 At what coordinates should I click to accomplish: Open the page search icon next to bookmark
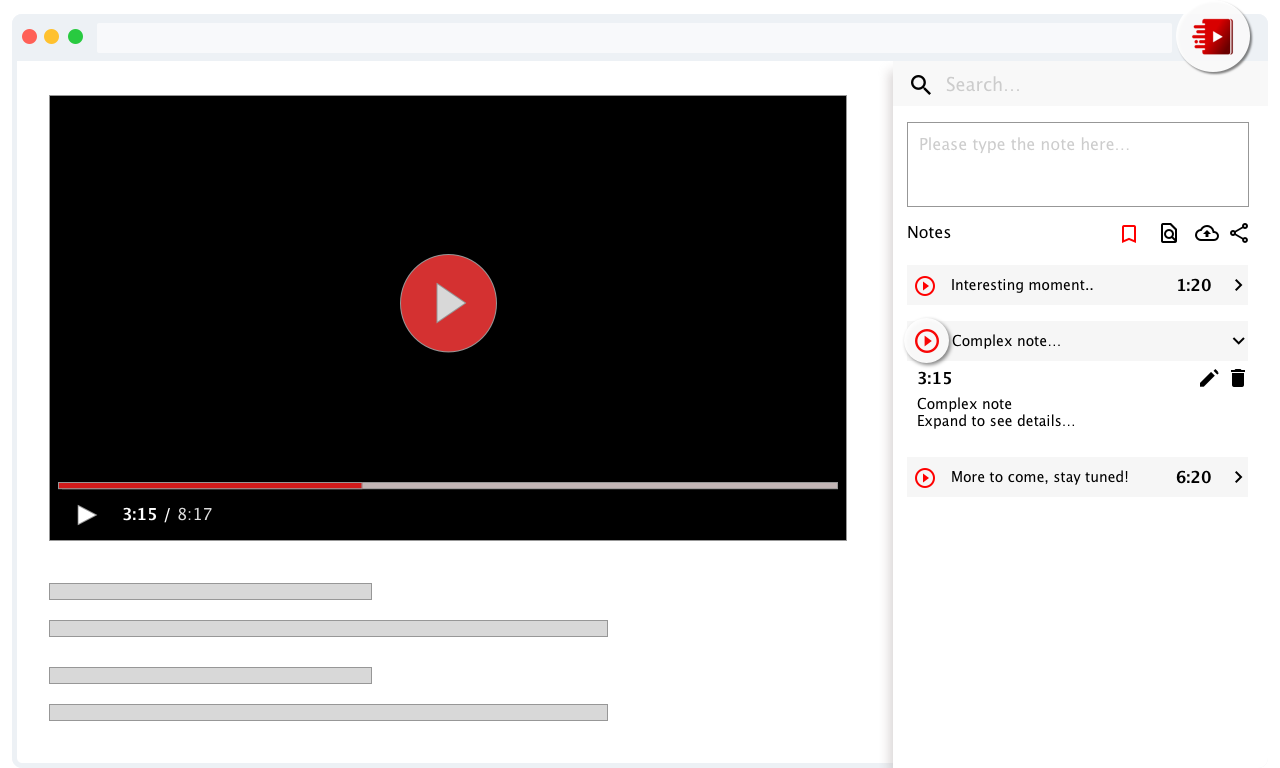(x=1168, y=233)
